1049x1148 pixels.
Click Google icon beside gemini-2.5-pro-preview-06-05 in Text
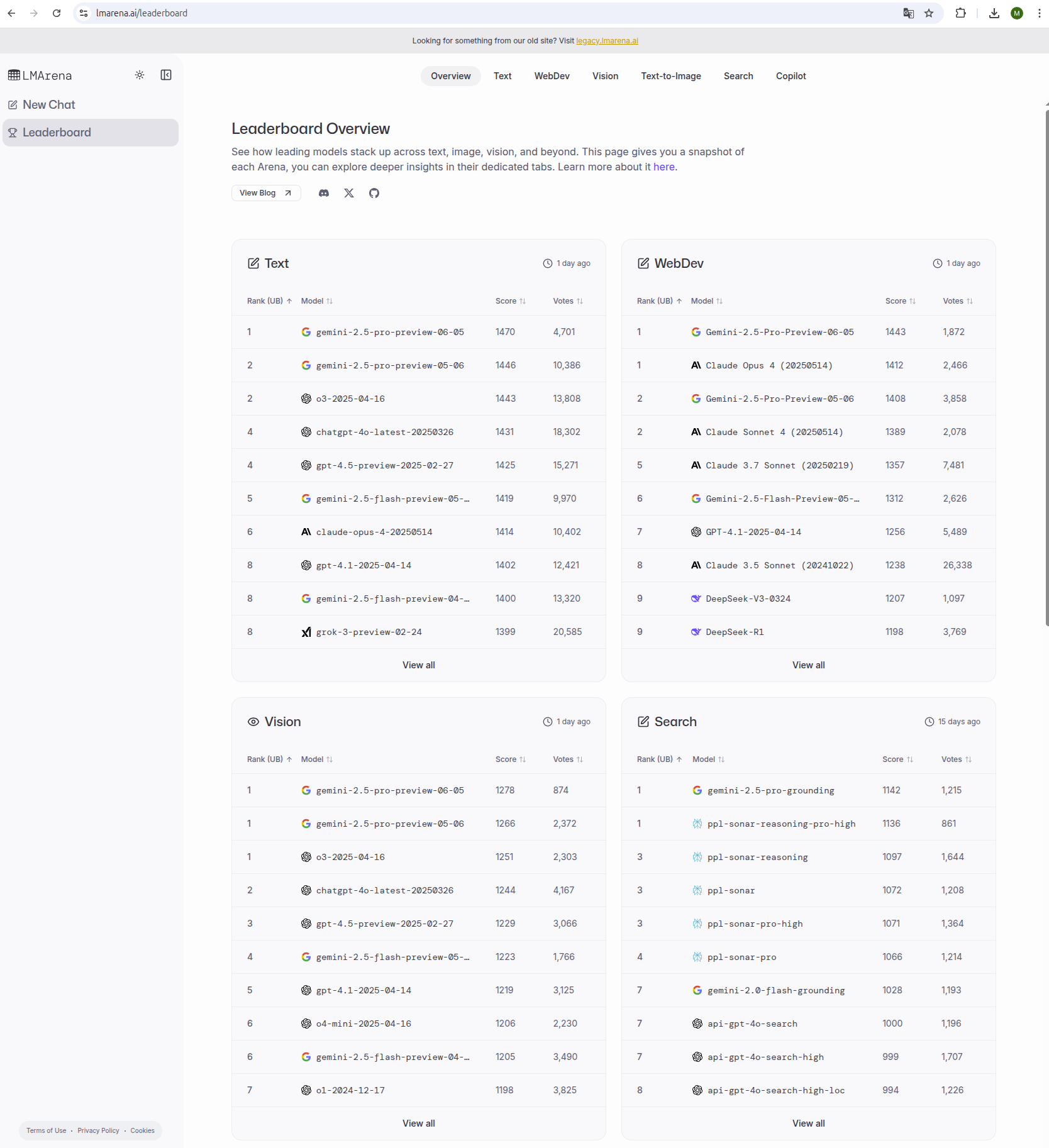(306, 332)
